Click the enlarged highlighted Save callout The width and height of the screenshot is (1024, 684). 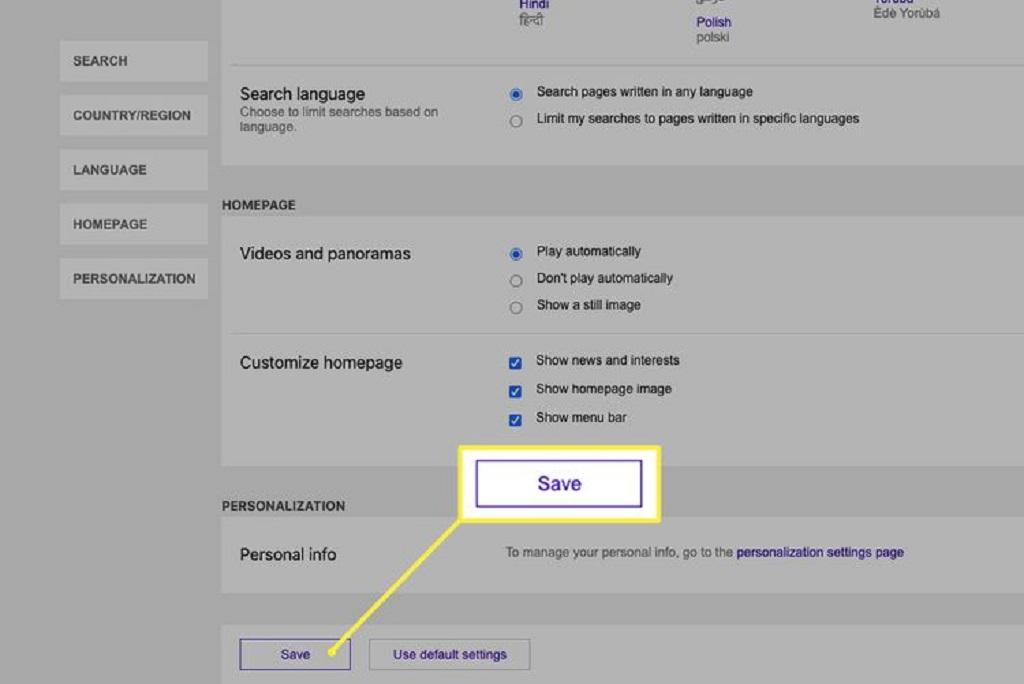tap(559, 484)
